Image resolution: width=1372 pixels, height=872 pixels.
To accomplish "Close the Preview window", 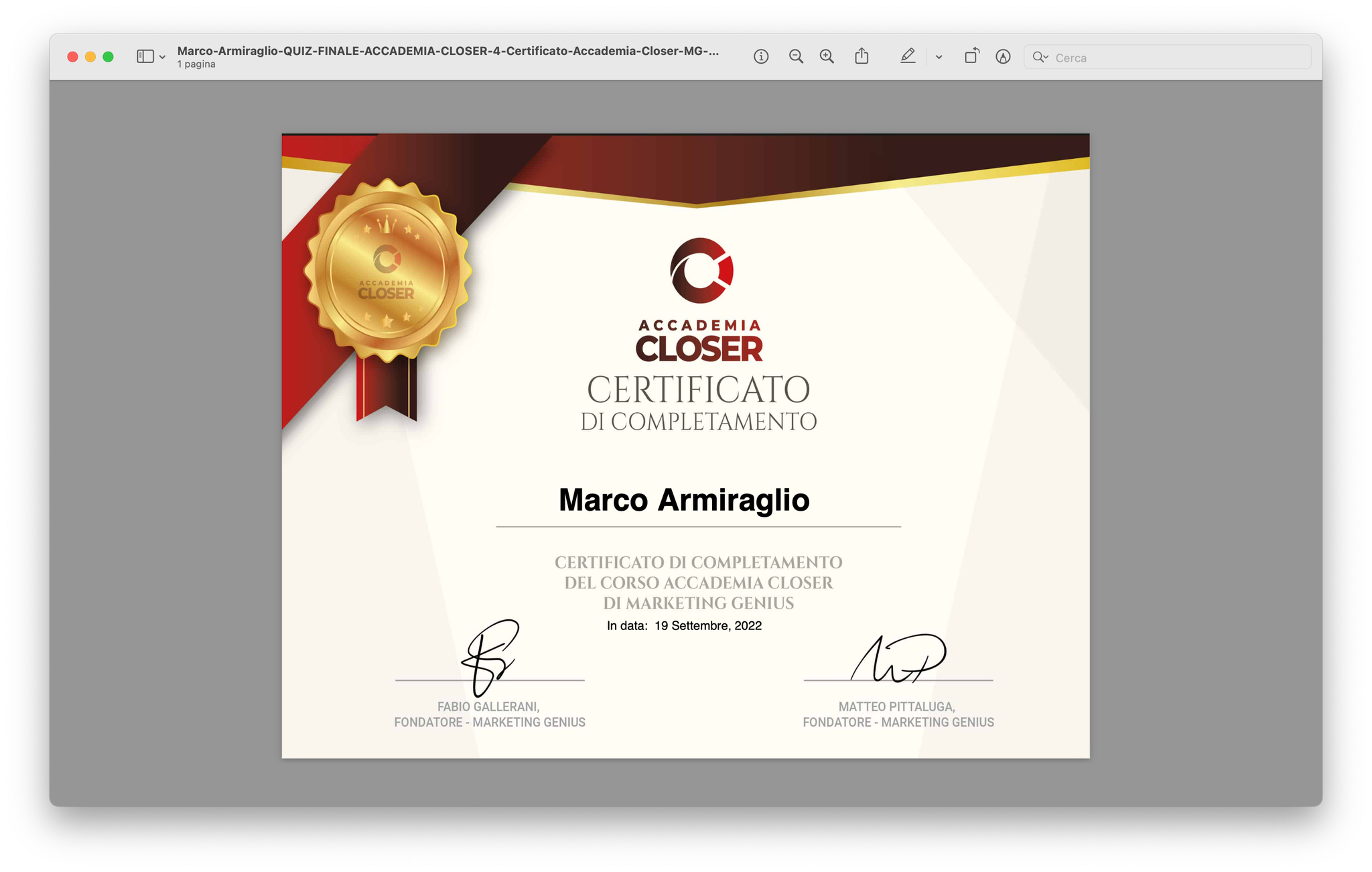I will click(x=72, y=57).
